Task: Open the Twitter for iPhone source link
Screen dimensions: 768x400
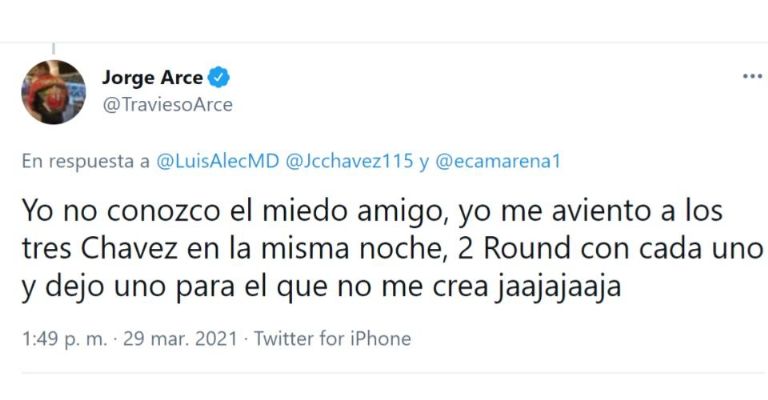Action: tap(332, 339)
